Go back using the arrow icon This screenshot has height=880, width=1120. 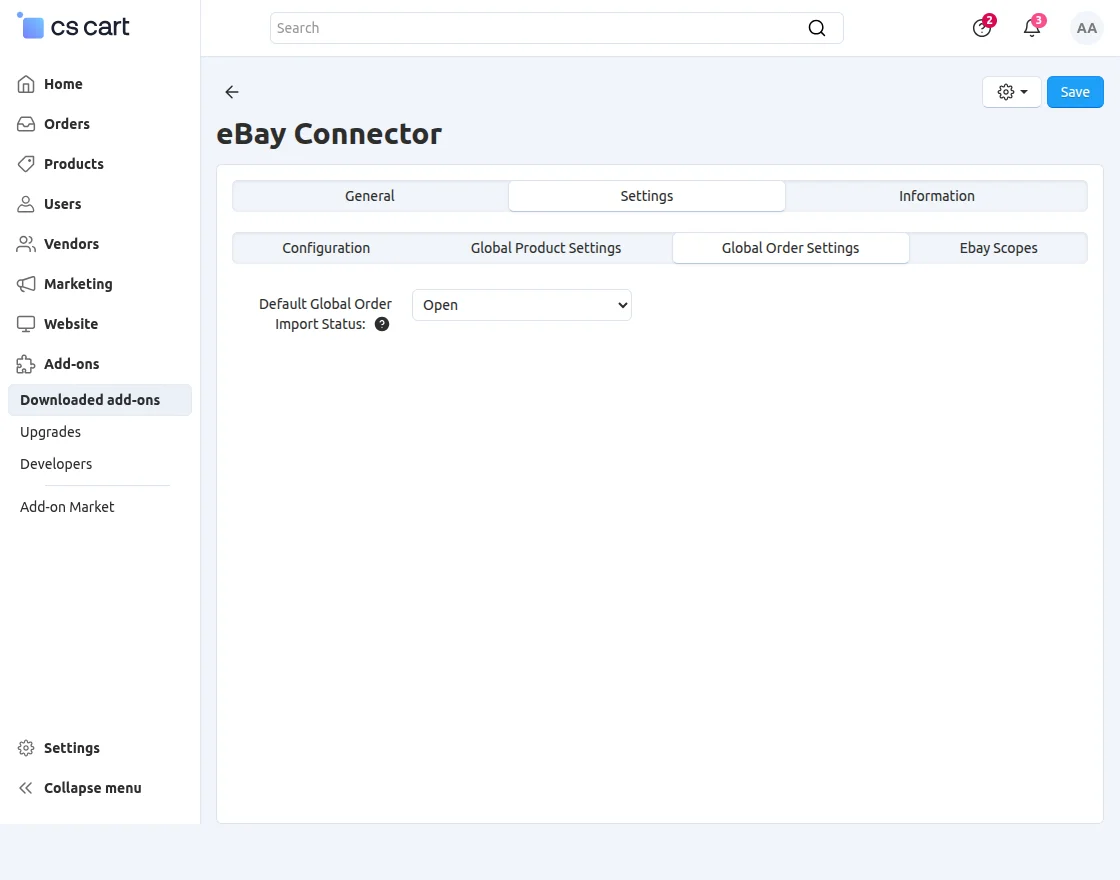(x=231, y=92)
